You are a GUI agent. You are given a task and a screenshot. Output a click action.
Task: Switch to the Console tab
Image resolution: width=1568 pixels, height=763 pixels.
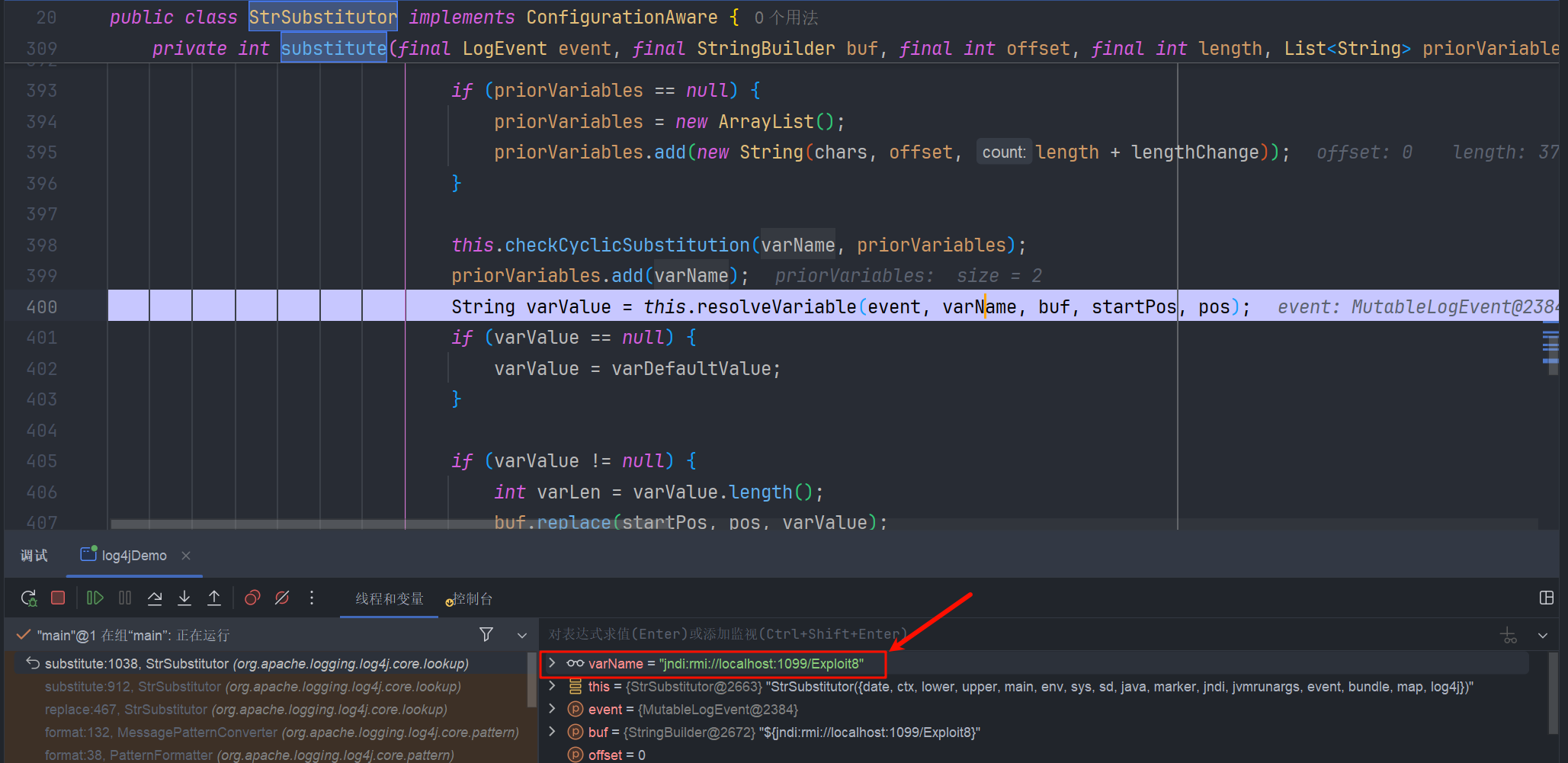tap(470, 599)
